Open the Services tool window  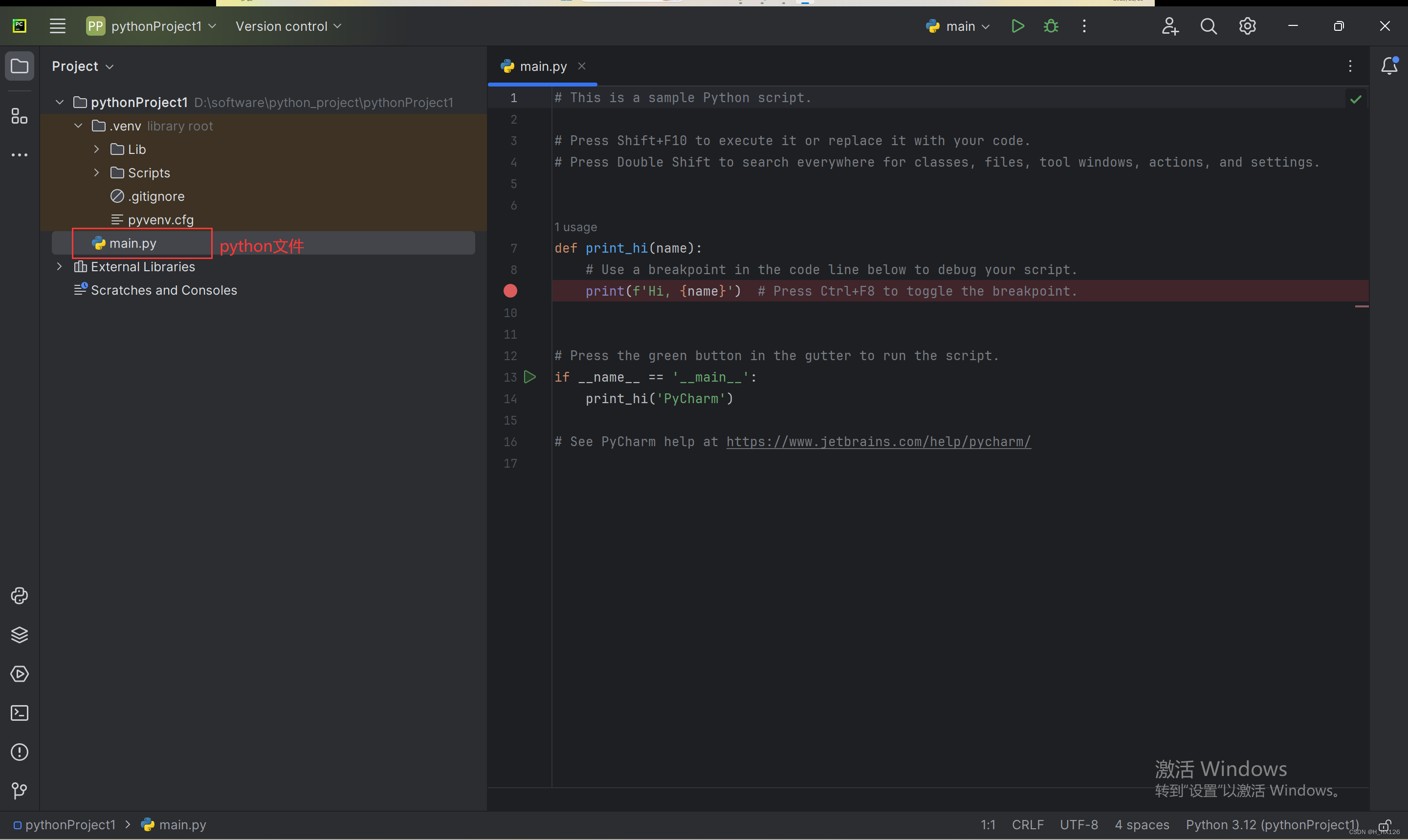(19, 674)
